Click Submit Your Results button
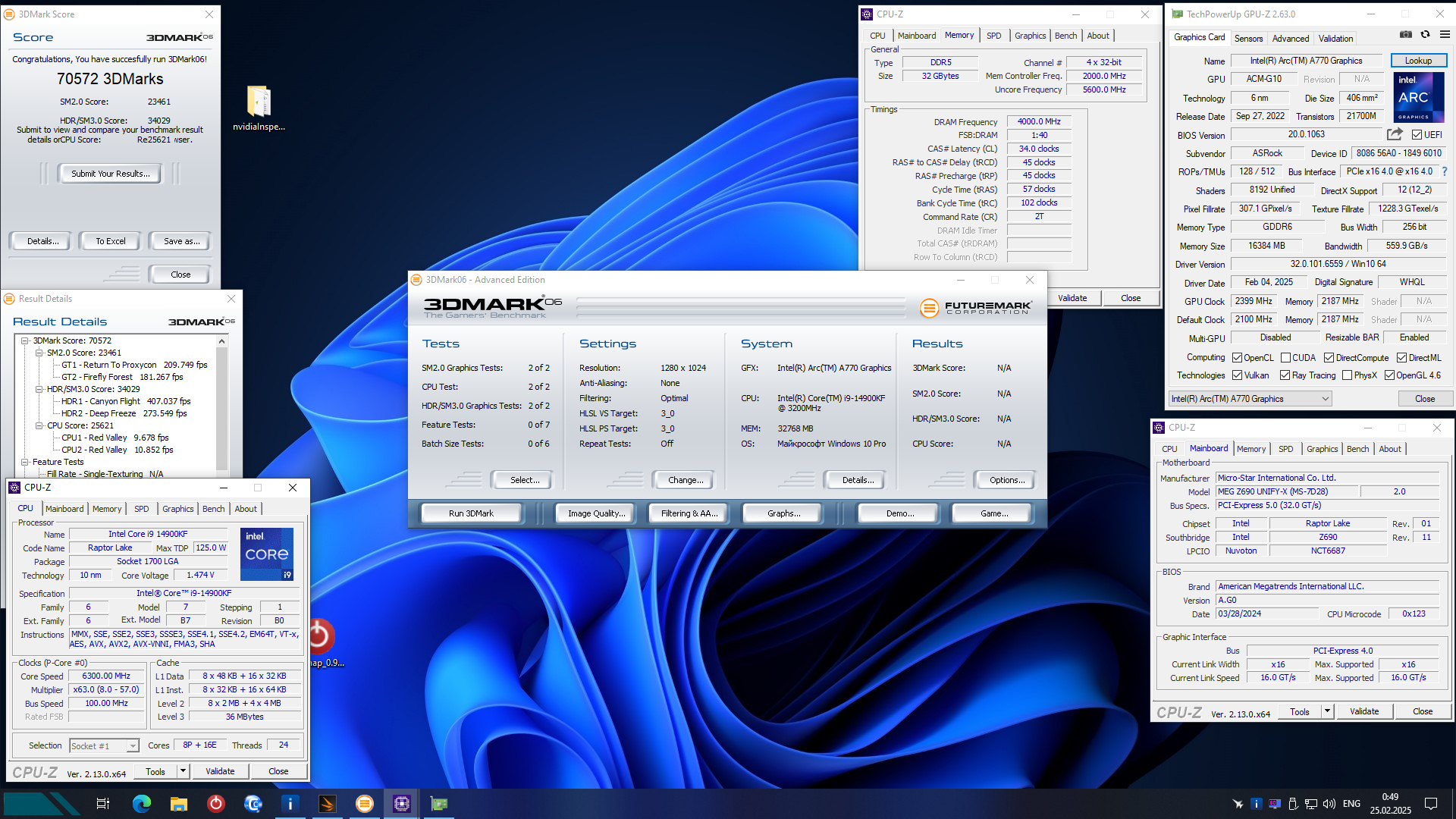 coord(111,174)
